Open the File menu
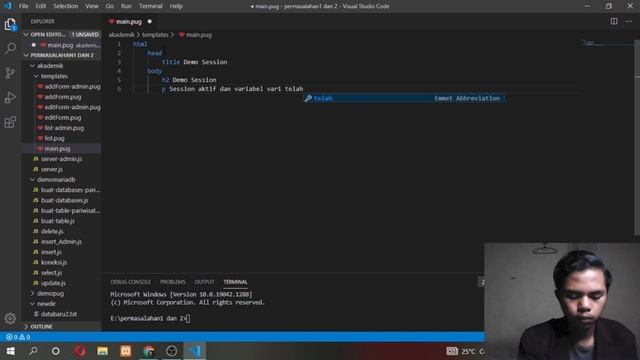Screen dimensions: 640x360 [24, 6]
